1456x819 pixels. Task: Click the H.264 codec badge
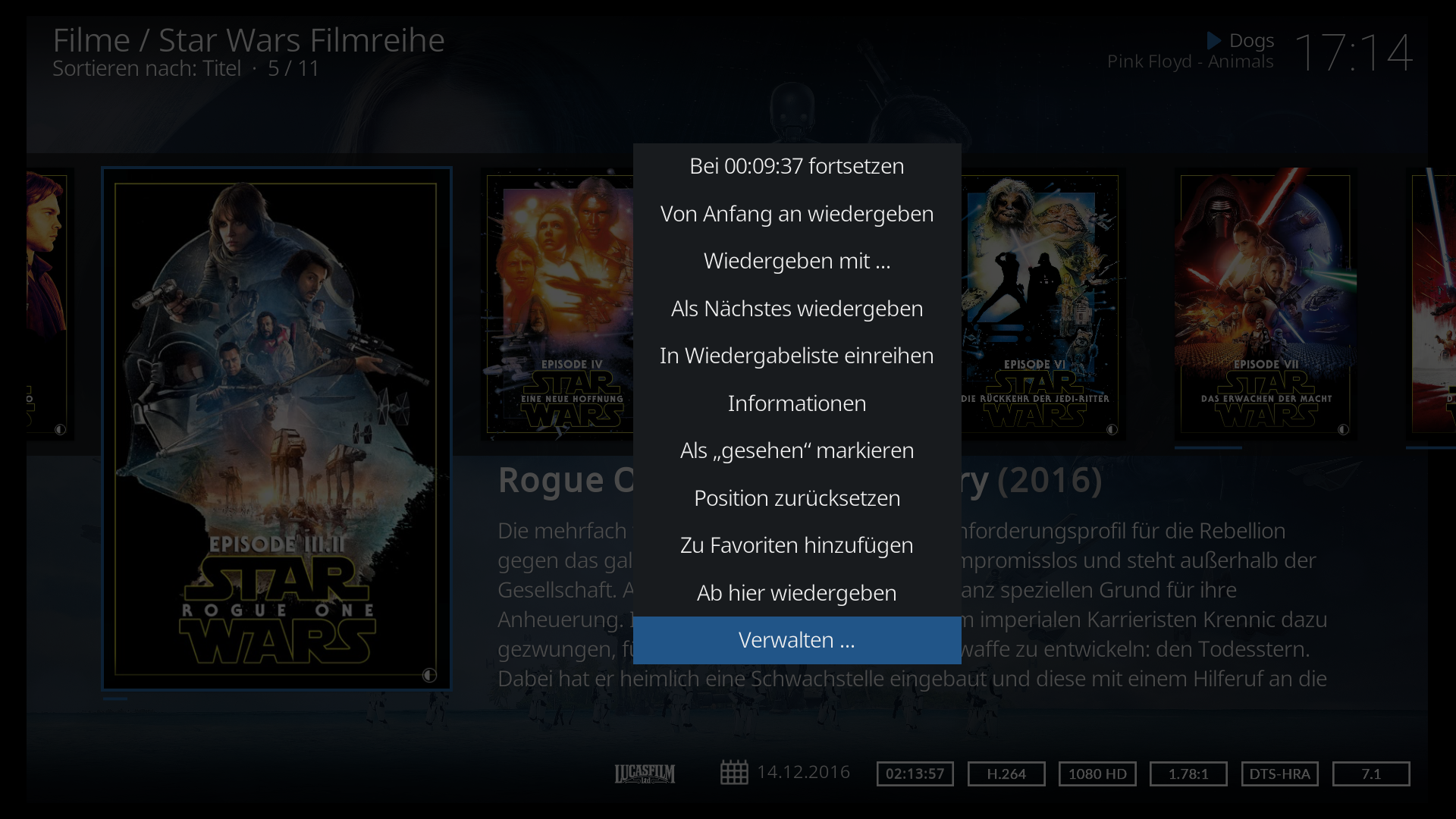(1006, 773)
